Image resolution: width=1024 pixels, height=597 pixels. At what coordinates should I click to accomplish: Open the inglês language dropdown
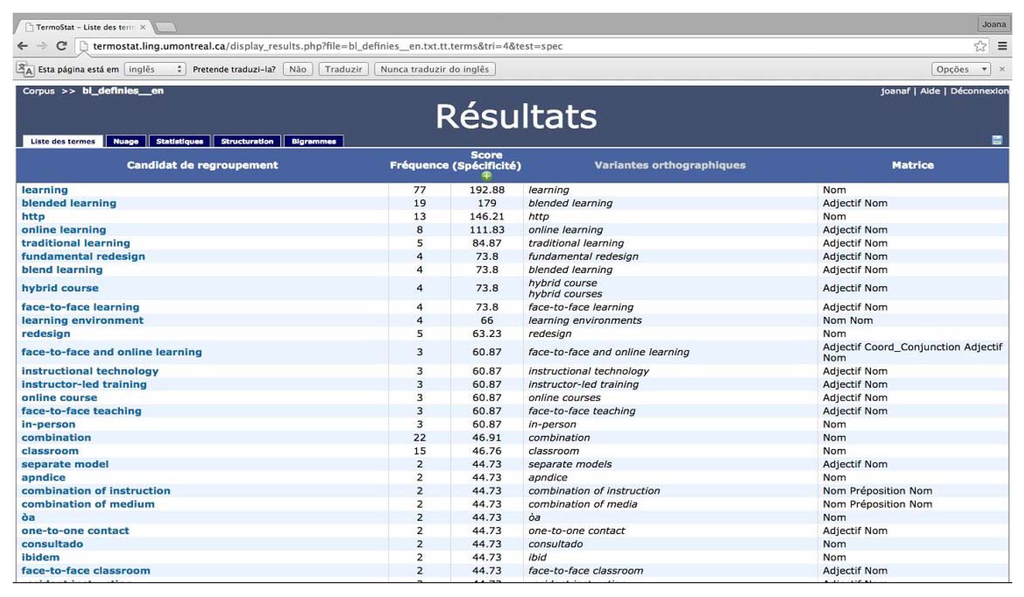(x=154, y=69)
